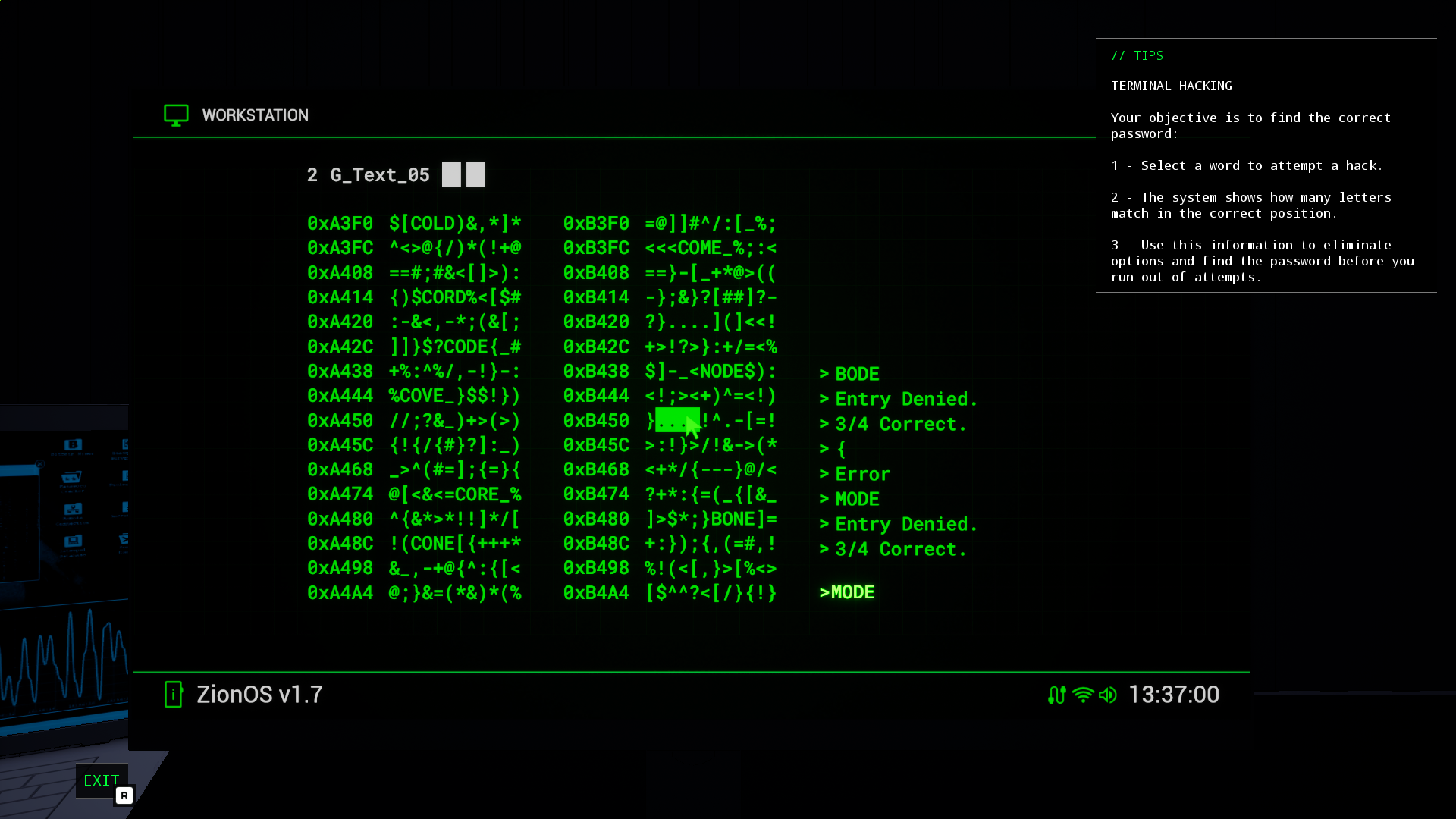Click the network connection status icon
The image size is (1456, 819).
pyautogui.click(x=1056, y=695)
